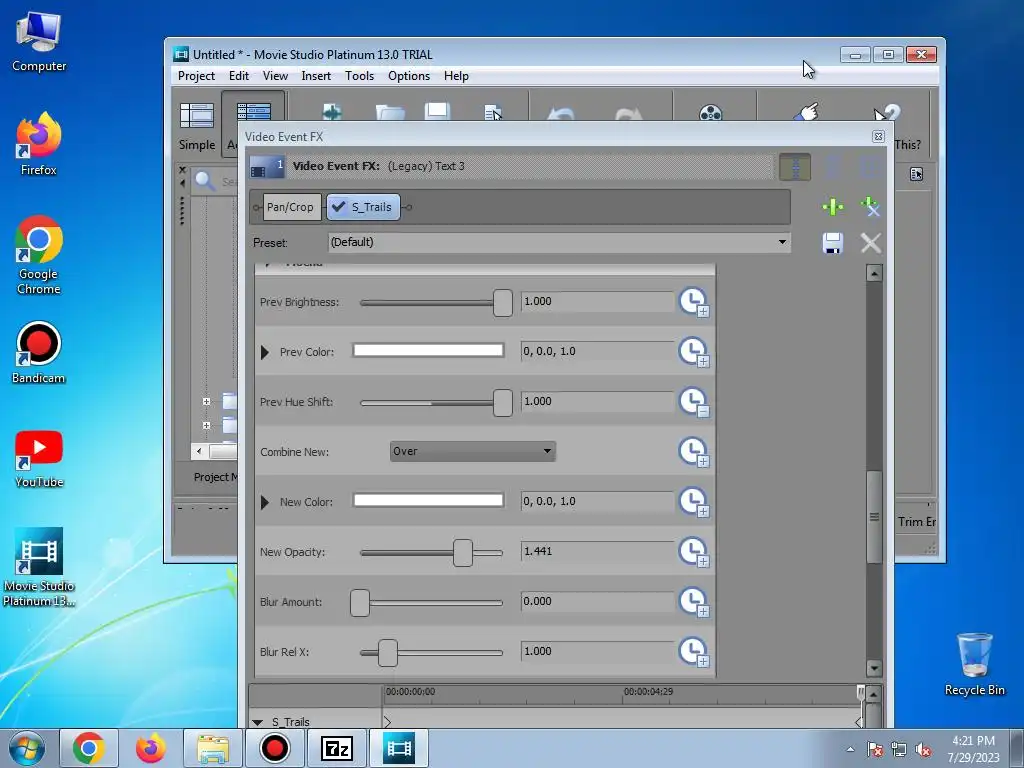Open 7-Zip from the taskbar
1024x768 pixels.
click(337, 748)
